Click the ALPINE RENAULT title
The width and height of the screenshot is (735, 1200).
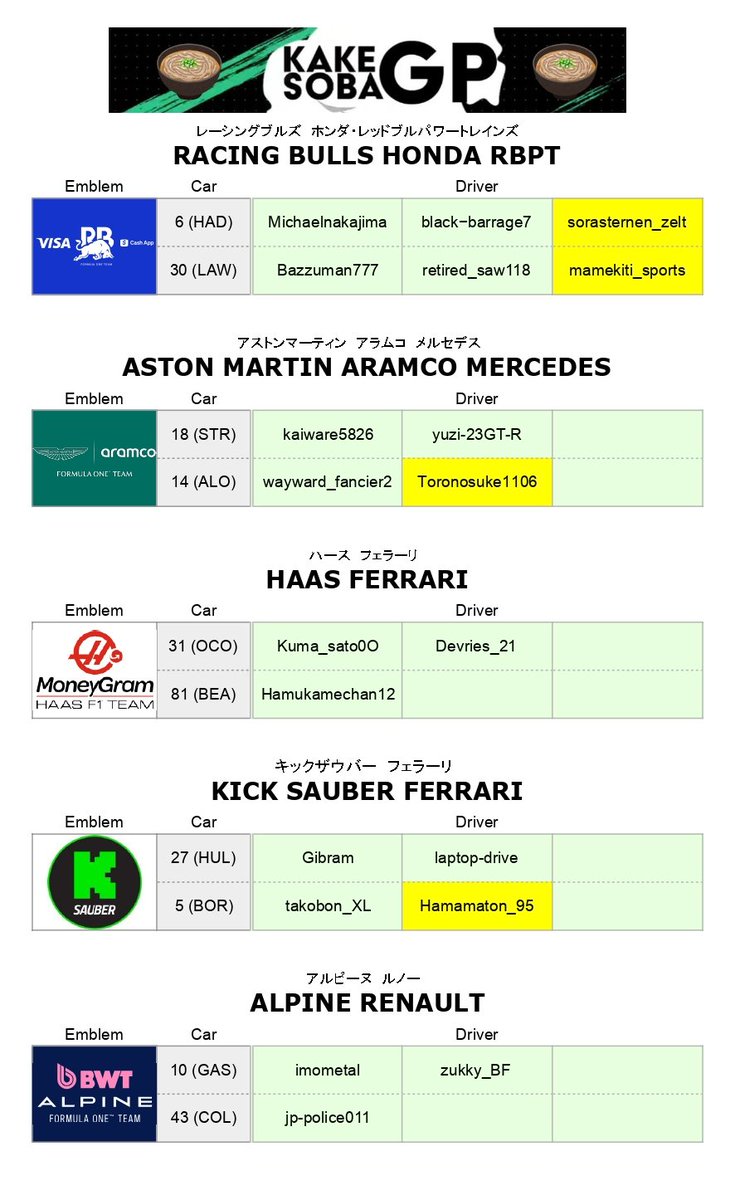[367, 1003]
